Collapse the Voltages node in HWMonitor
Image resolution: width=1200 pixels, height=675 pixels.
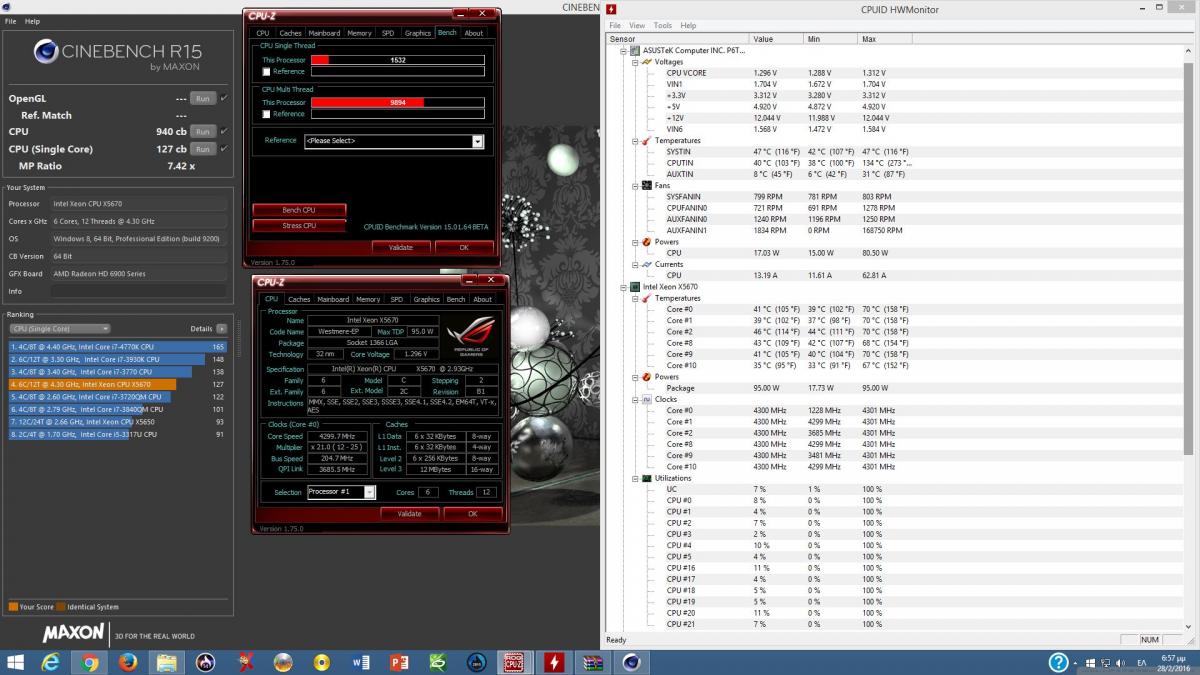pyautogui.click(x=634, y=62)
